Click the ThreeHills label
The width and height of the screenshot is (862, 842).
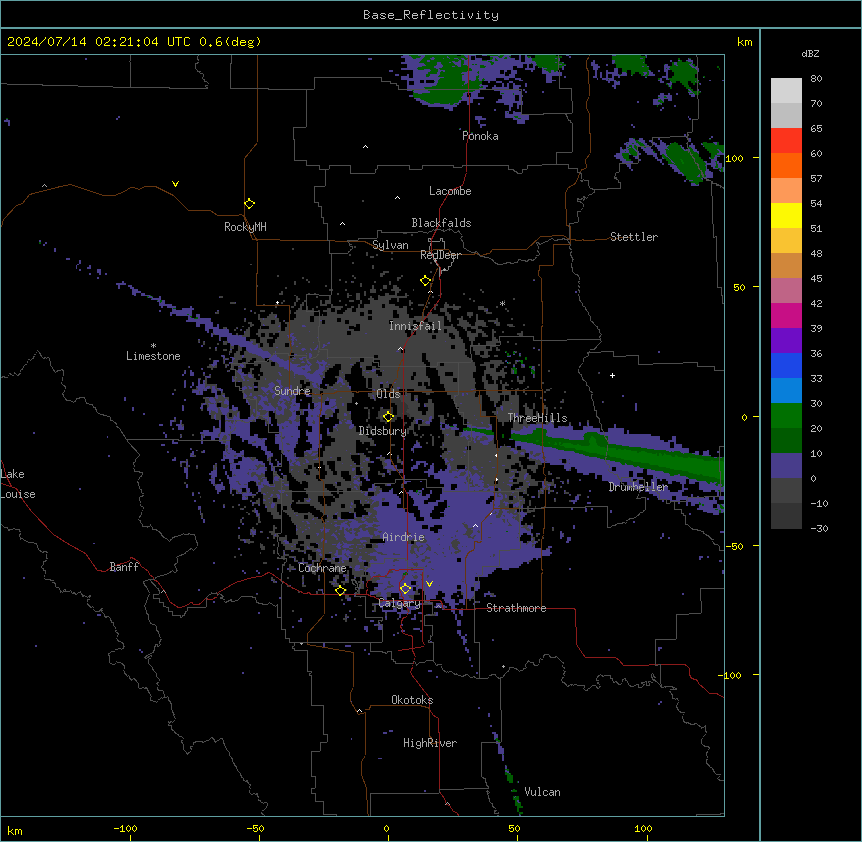(537, 418)
